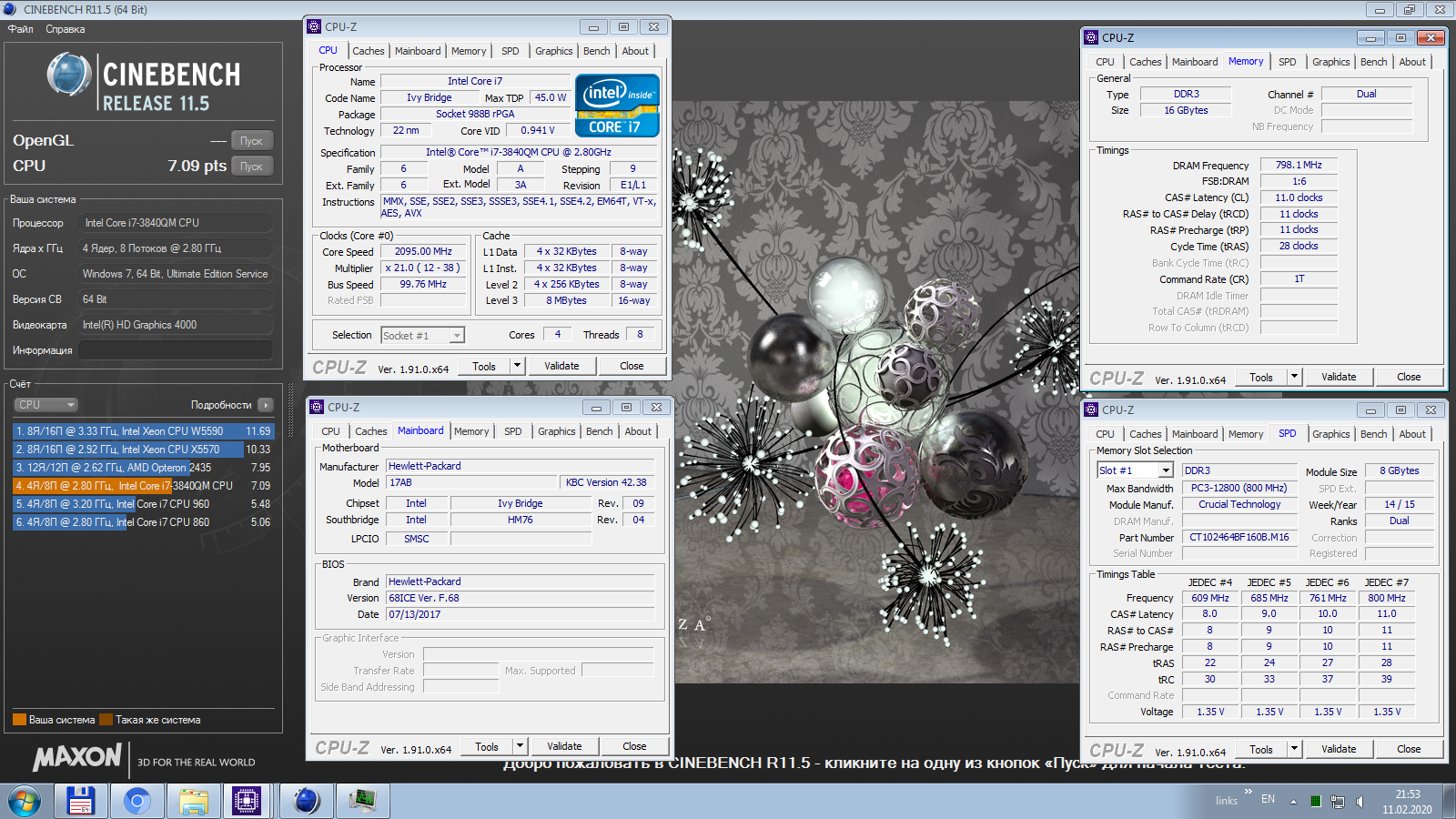1456x819 pixels.
Task: Click Validate in the Mainboard CPU-Z window
Action: 564,746
